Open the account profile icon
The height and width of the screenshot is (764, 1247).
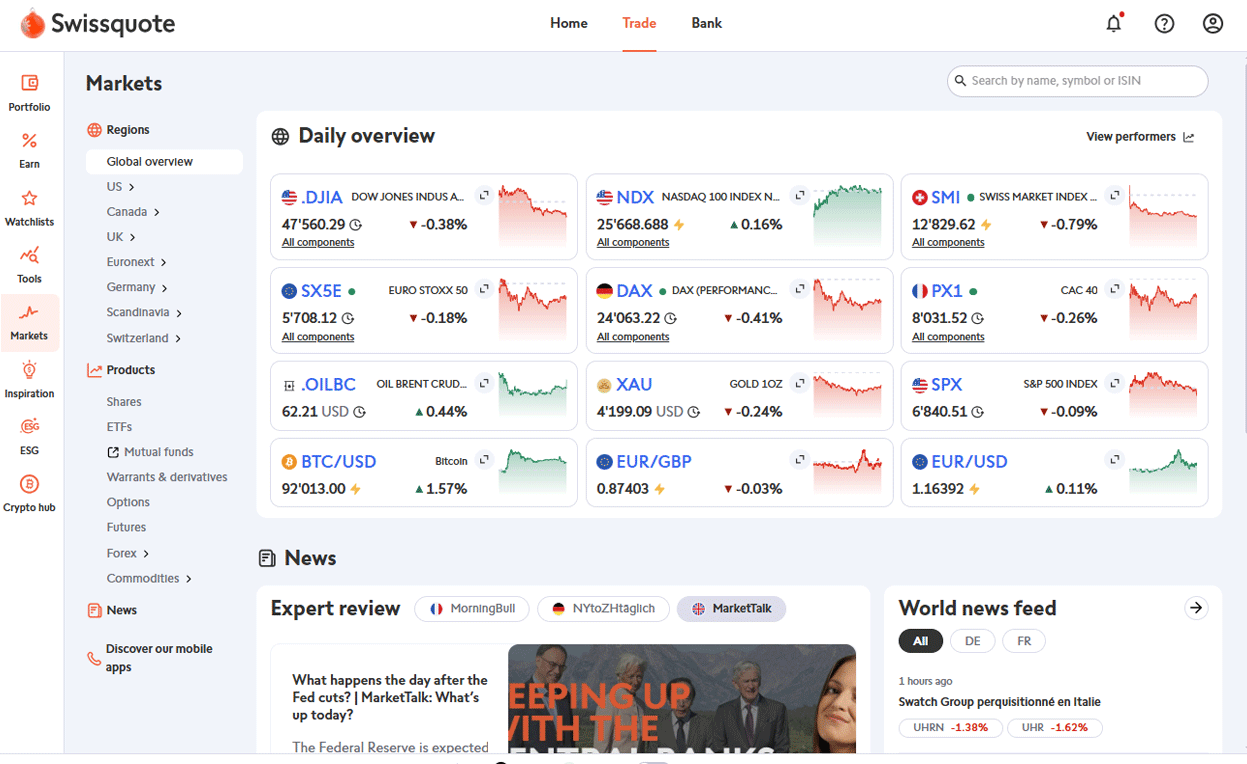click(1213, 23)
